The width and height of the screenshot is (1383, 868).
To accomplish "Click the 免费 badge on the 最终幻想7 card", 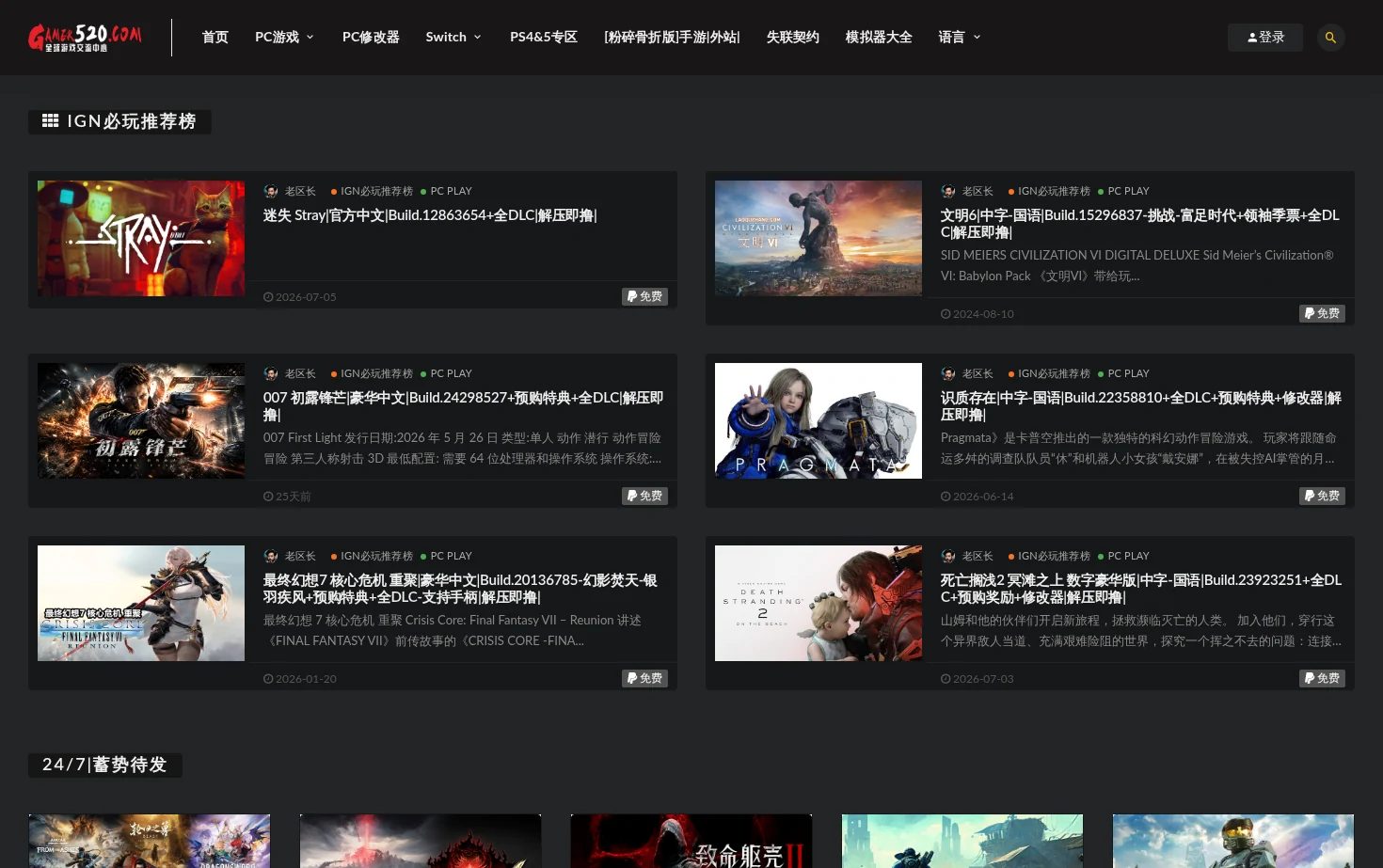I will point(644,678).
